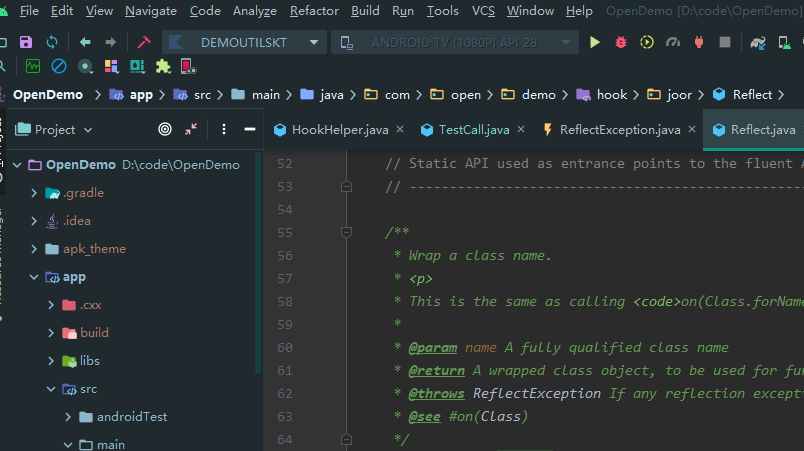Collapse the src folder node
Image resolution: width=804 pixels, height=451 pixels.
coord(51,389)
